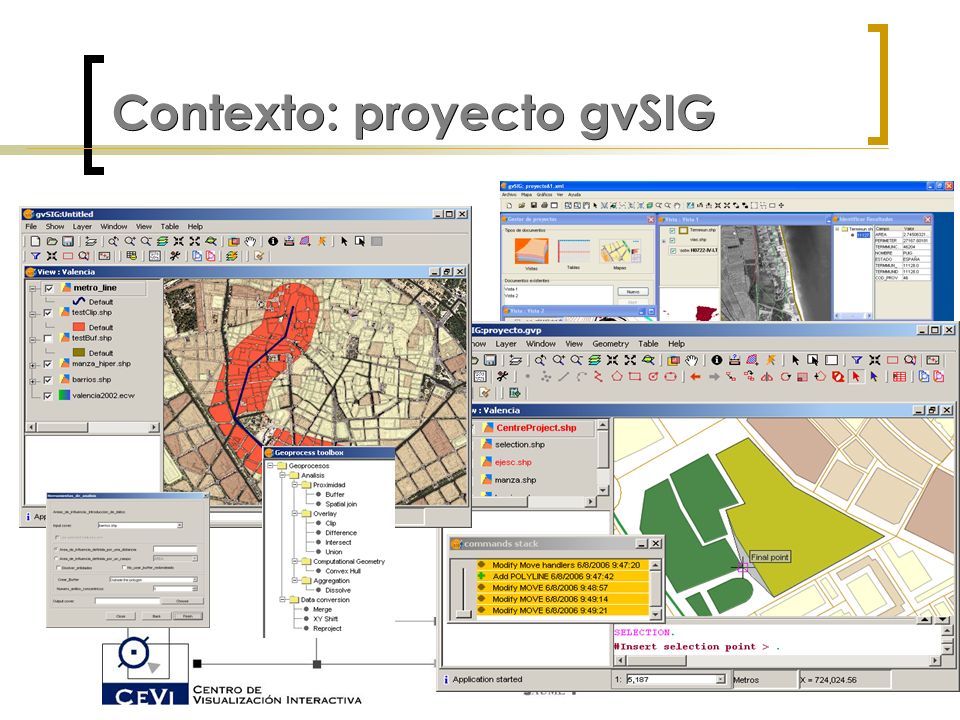Open File menu in gvSIG:Untitled
960x720 pixels.
click(x=31, y=227)
